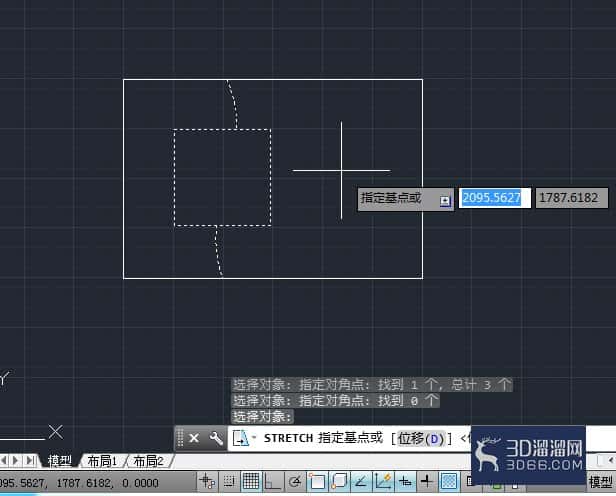Click the bare 选择对象: history line

coord(262,416)
